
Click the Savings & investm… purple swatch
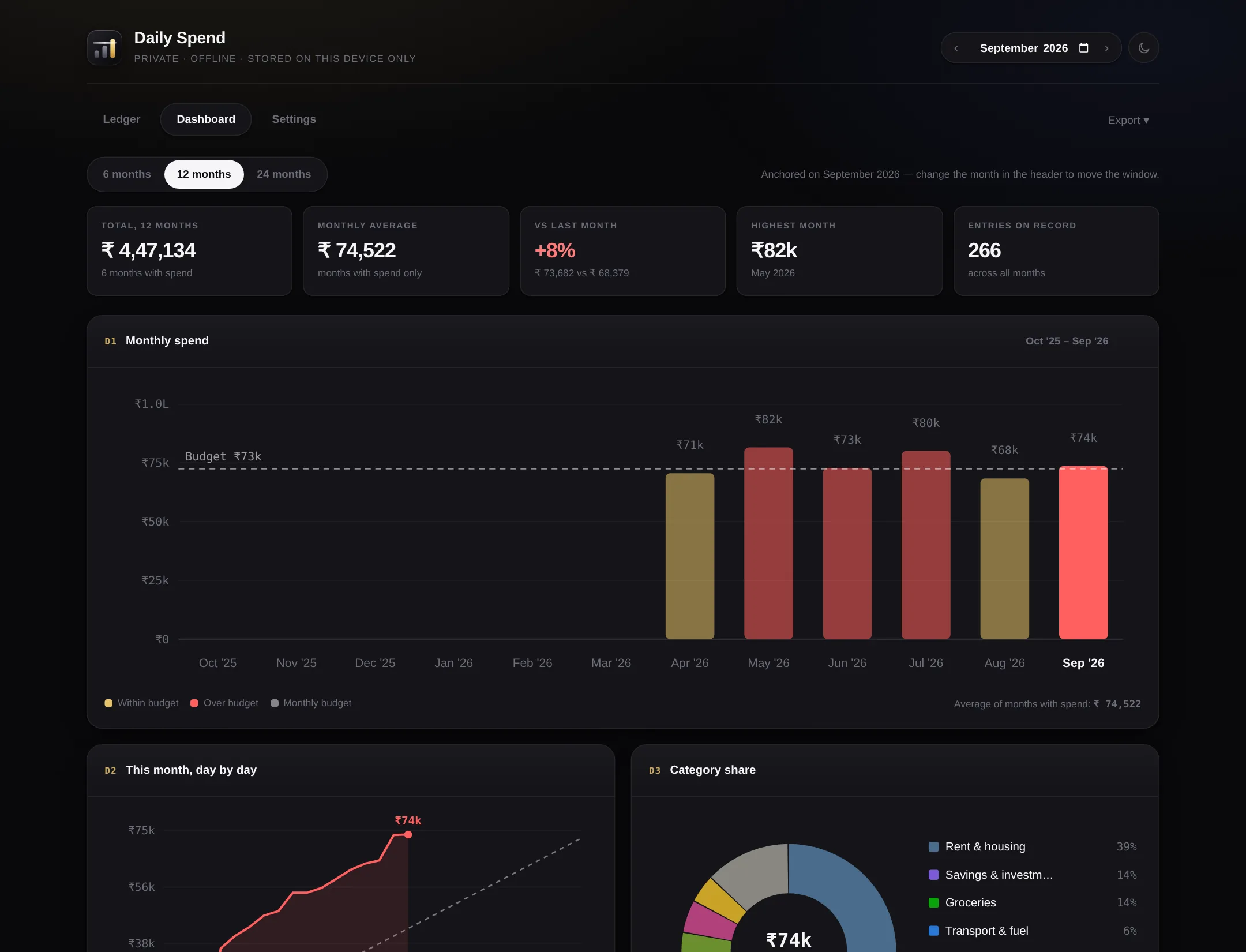pyautogui.click(x=933, y=875)
